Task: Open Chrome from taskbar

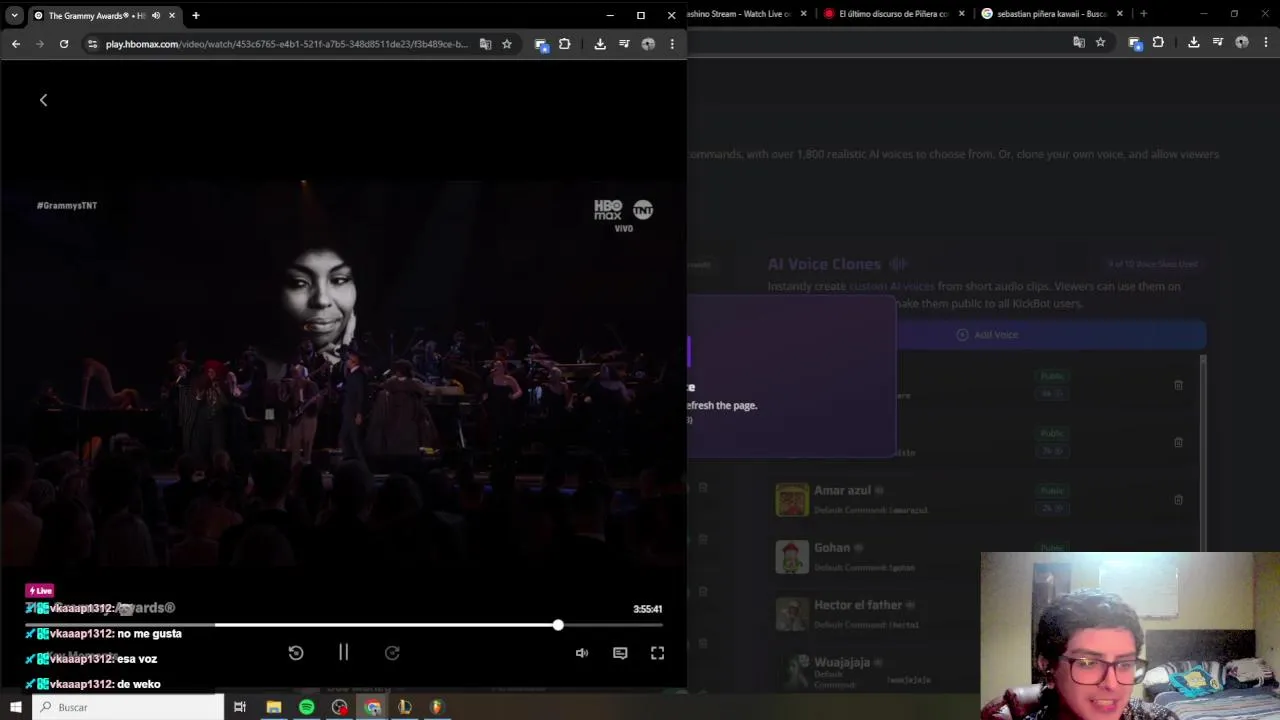Action: [x=372, y=707]
